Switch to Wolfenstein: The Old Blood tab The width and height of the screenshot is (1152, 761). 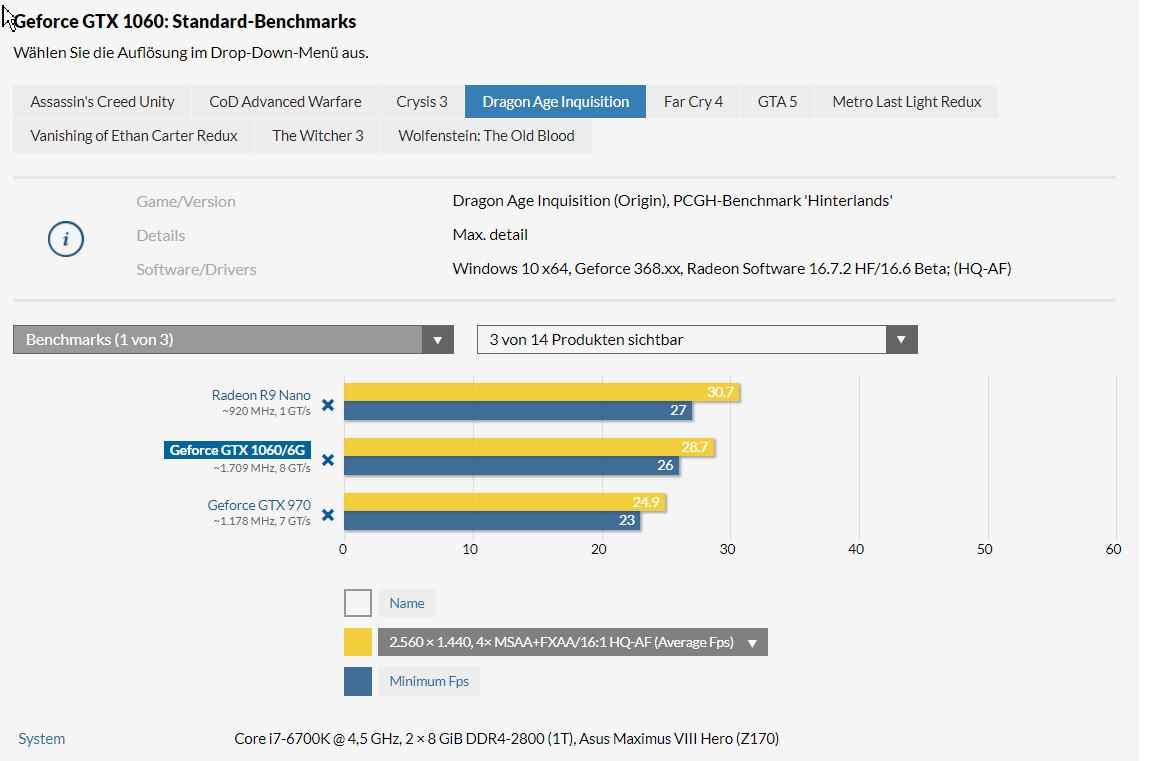pos(486,136)
